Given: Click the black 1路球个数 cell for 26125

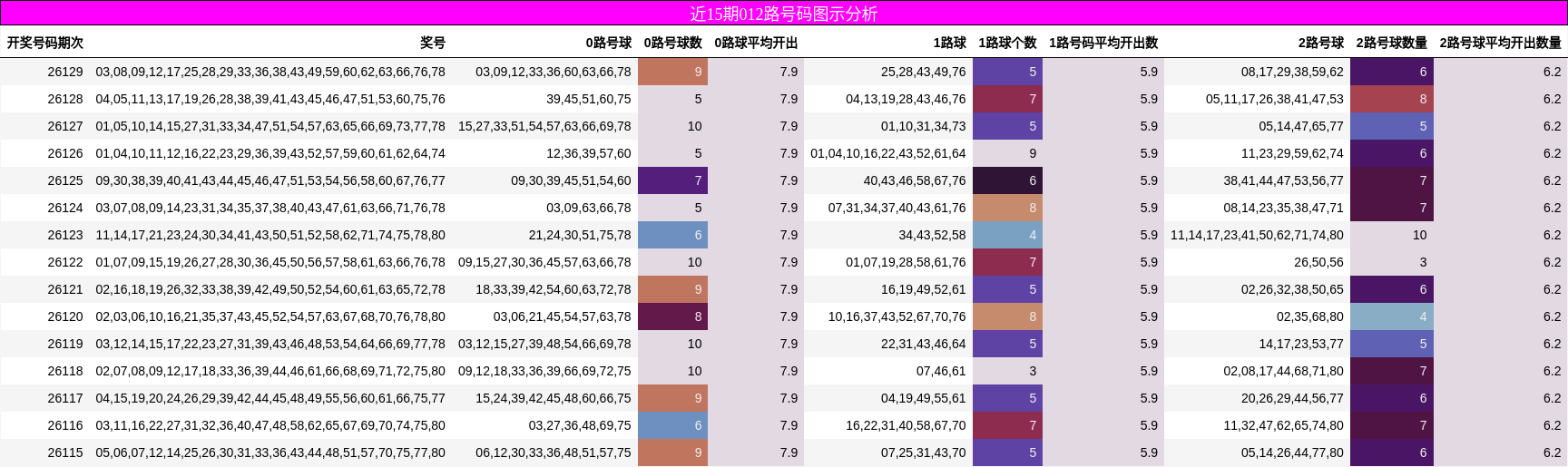Looking at the screenshot, I should 1007,180.
